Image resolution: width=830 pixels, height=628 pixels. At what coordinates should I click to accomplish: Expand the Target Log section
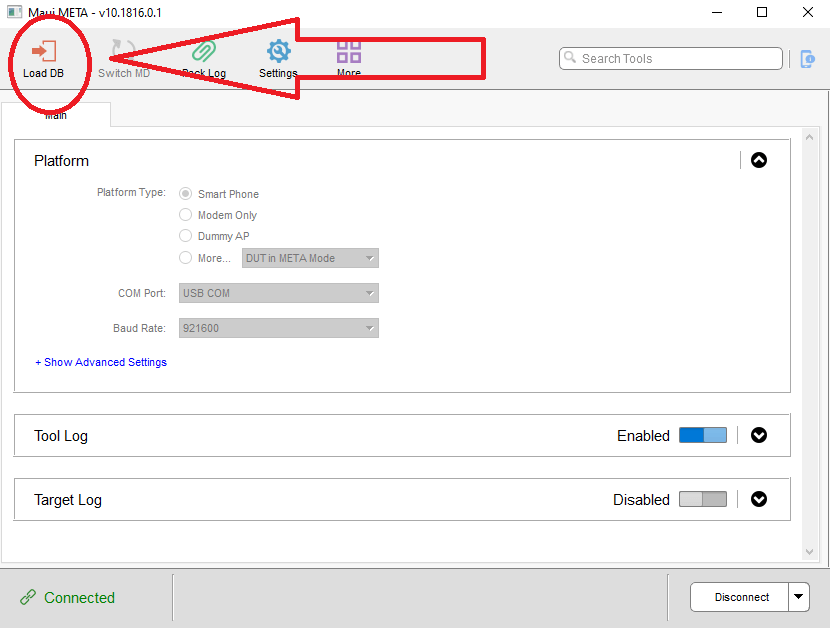pos(759,499)
